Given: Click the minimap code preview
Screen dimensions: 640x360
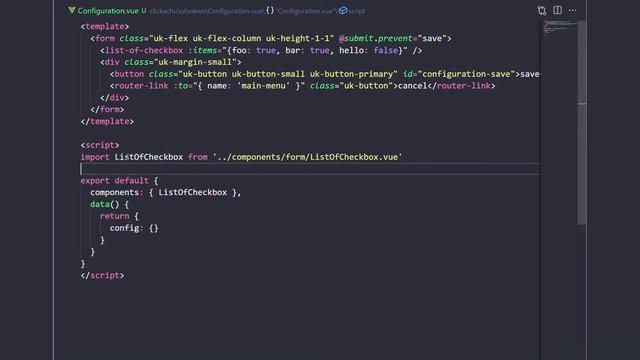Looking at the screenshot, I should 559,27.
